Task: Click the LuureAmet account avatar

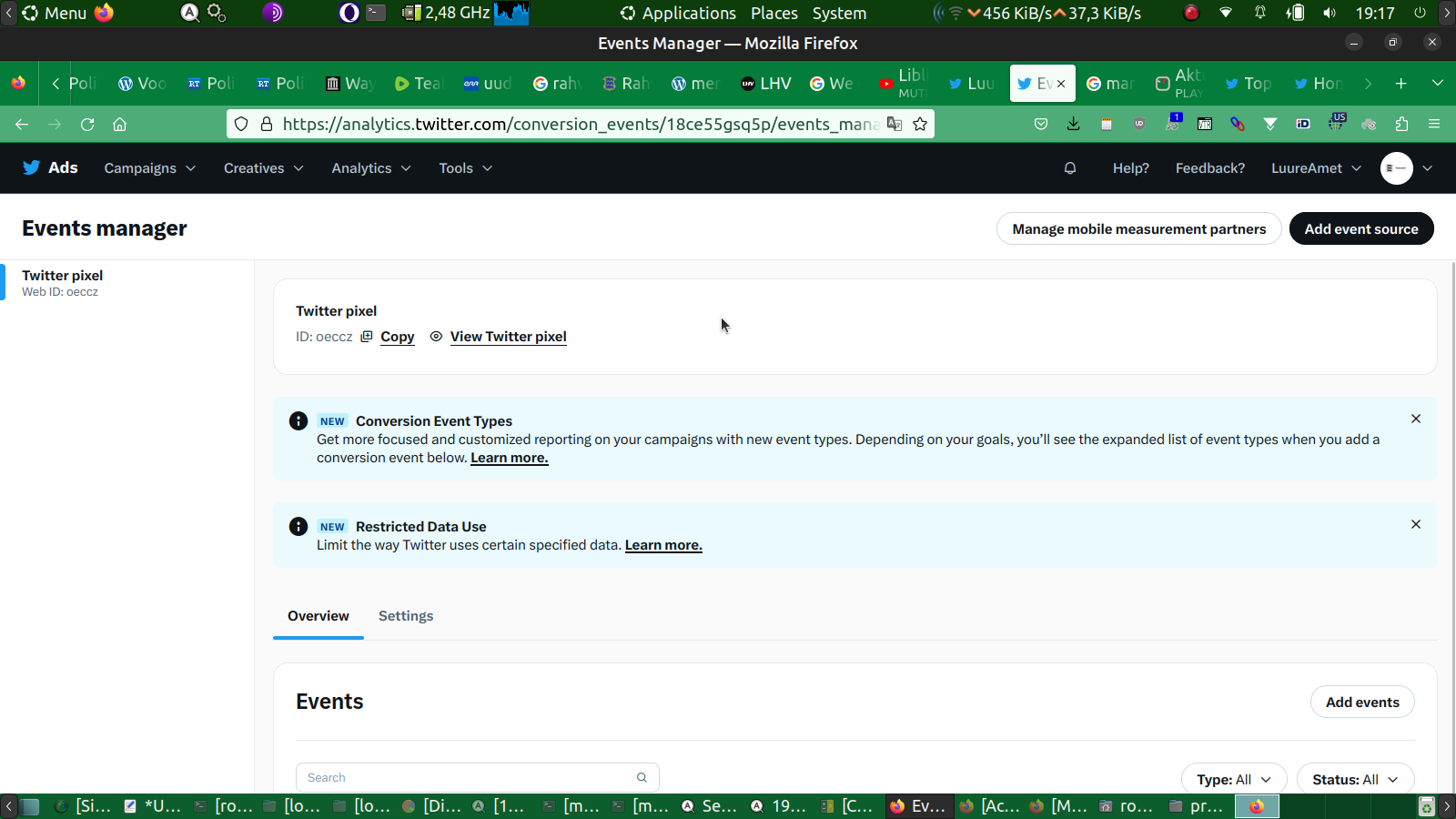Action: (x=1396, y=167)
